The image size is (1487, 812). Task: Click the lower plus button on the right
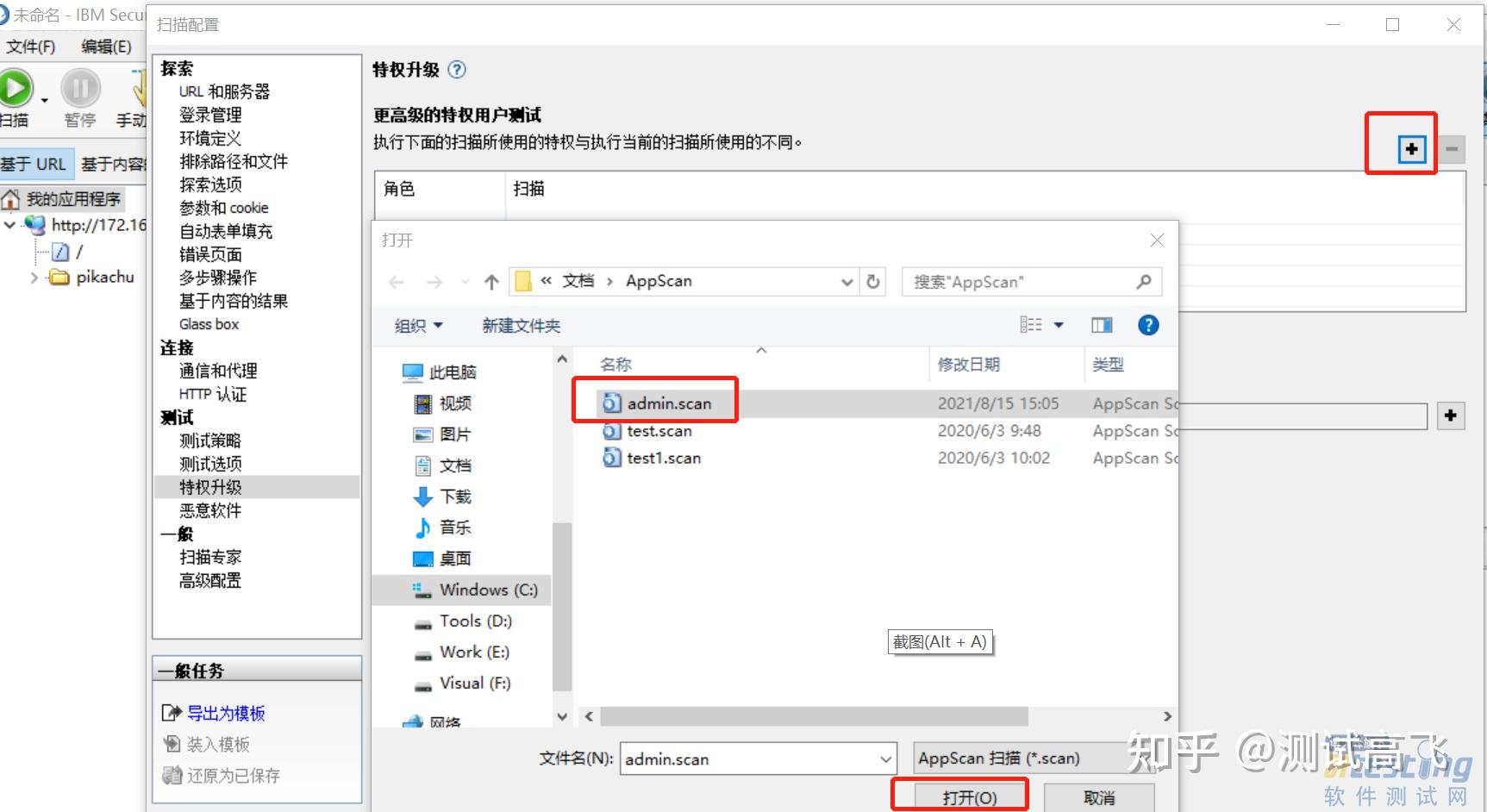pyautogui.click(x=1451, y=415)
